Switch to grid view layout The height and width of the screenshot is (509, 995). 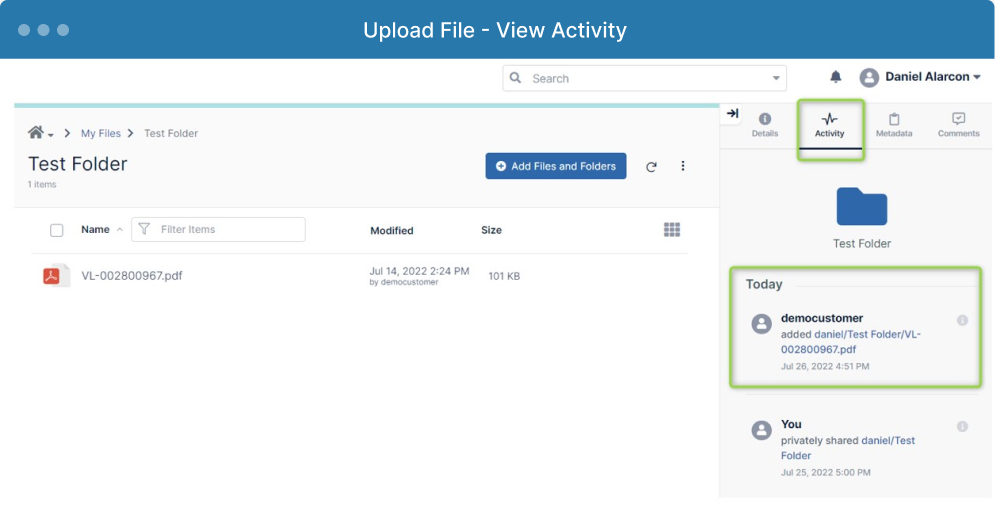click(672, 230)
